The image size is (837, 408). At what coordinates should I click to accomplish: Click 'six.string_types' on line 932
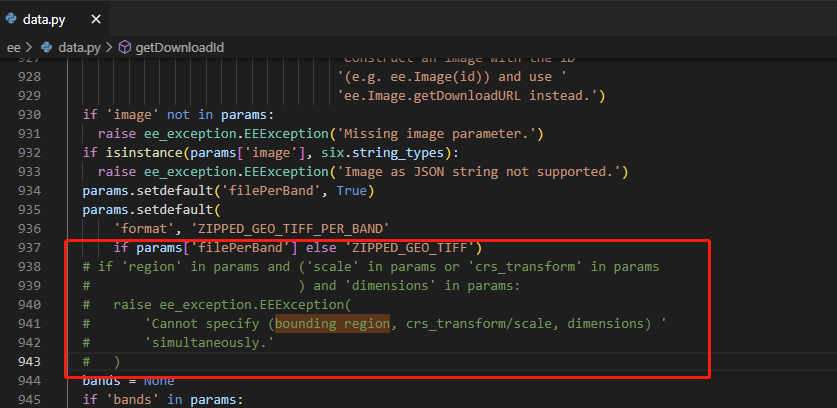pyautogui.click(x=382, y=153)
